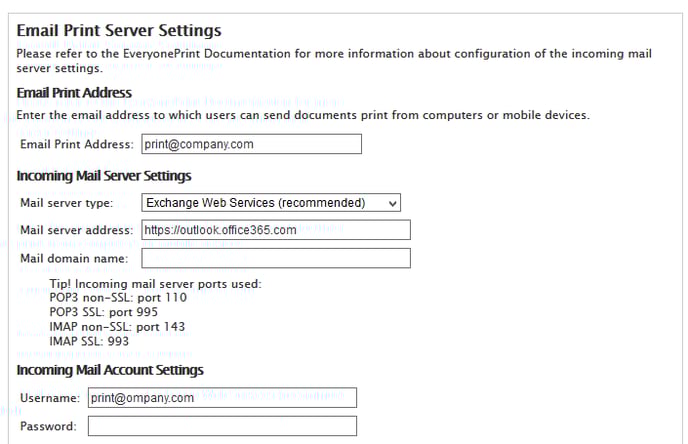Click the 'Email Print Address:' field label
This screenshot has height=444, width=688.
point(77,144)
